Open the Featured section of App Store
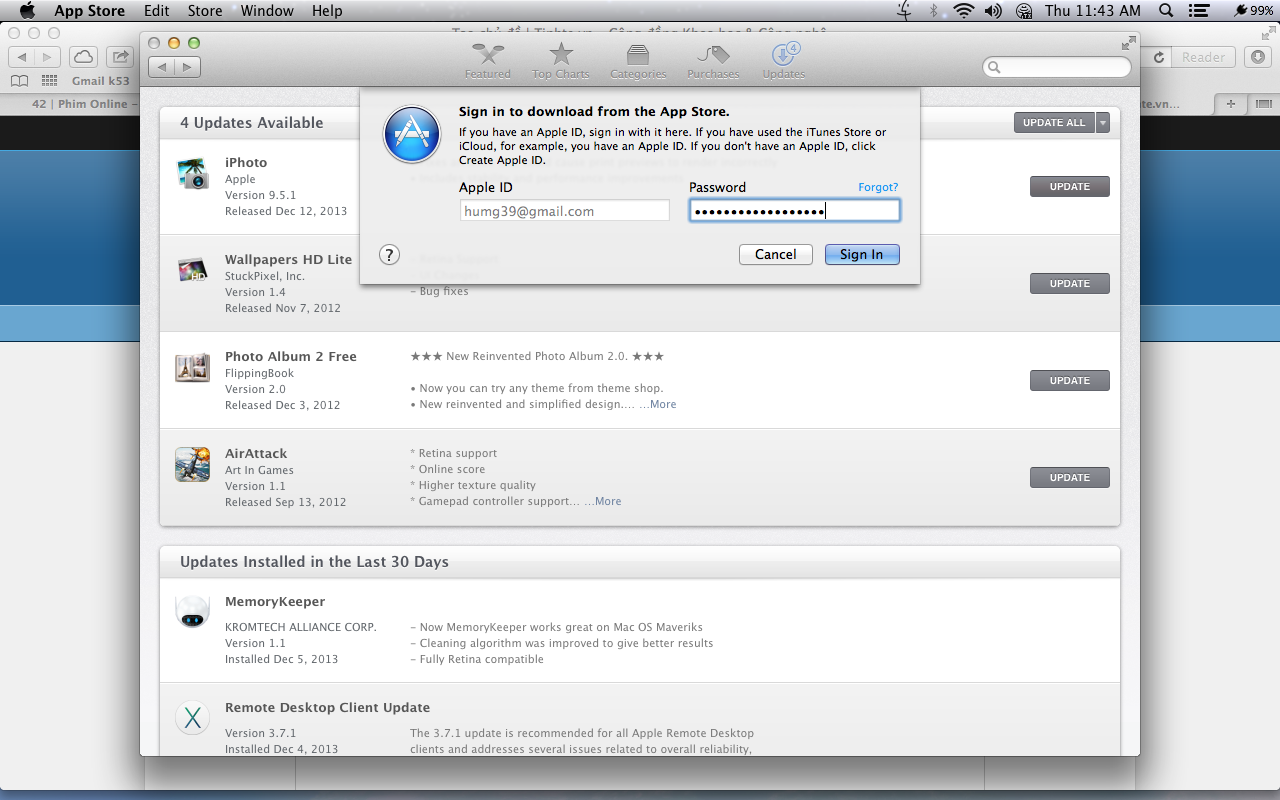This screenshot has width=1280, height=800. 487,61
